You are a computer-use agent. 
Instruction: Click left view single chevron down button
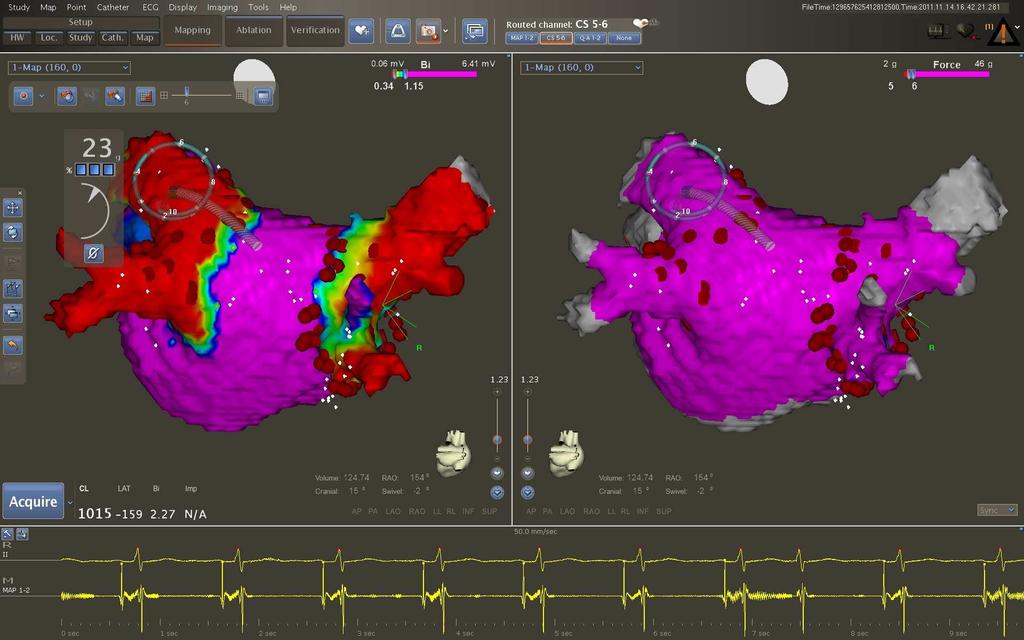(497, 473)
